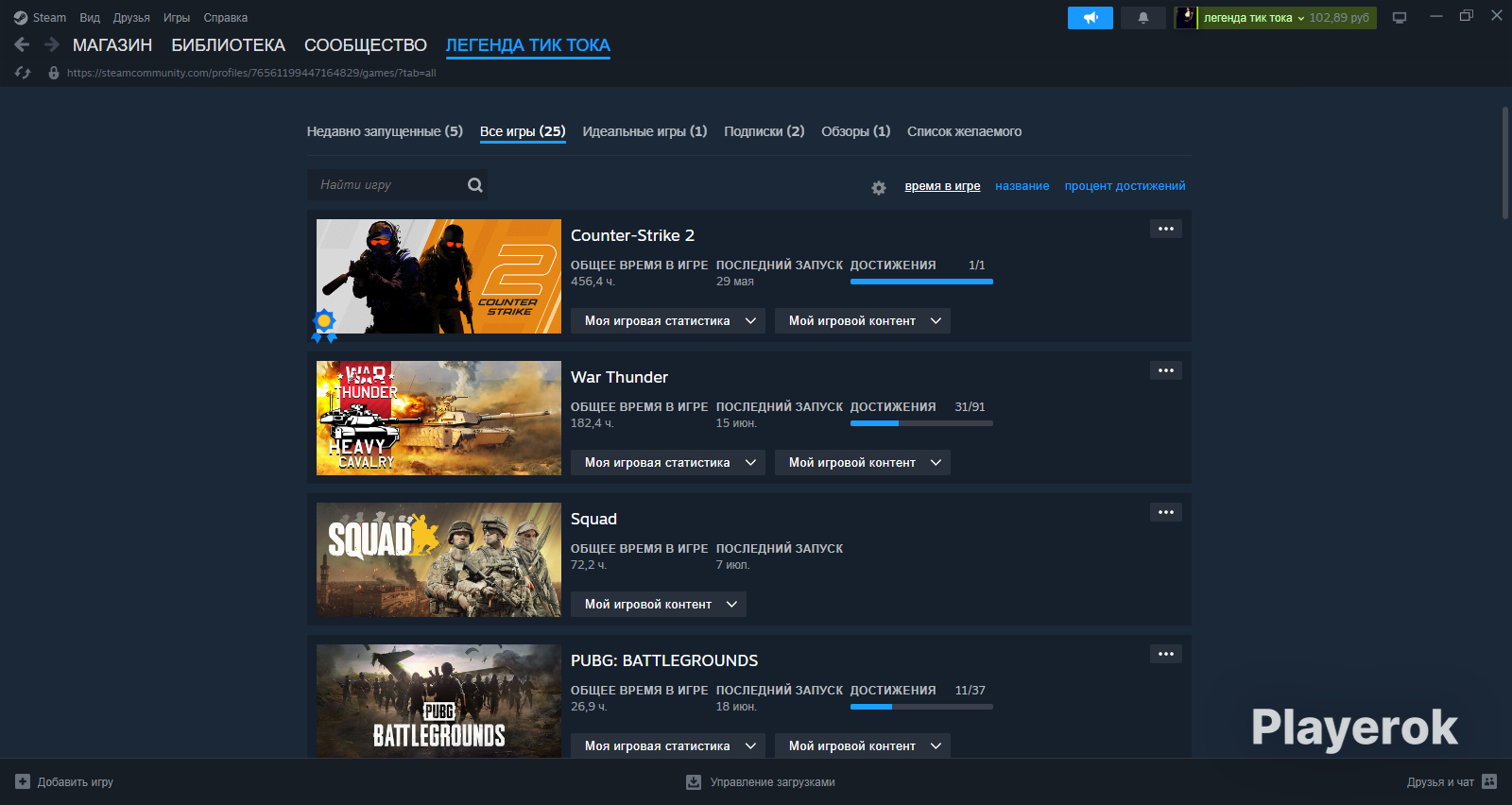The height and width of the screenshot is (805, 1512).
Task: Expand PUBG game stats dropdown
Action: (x=668, y=745)
